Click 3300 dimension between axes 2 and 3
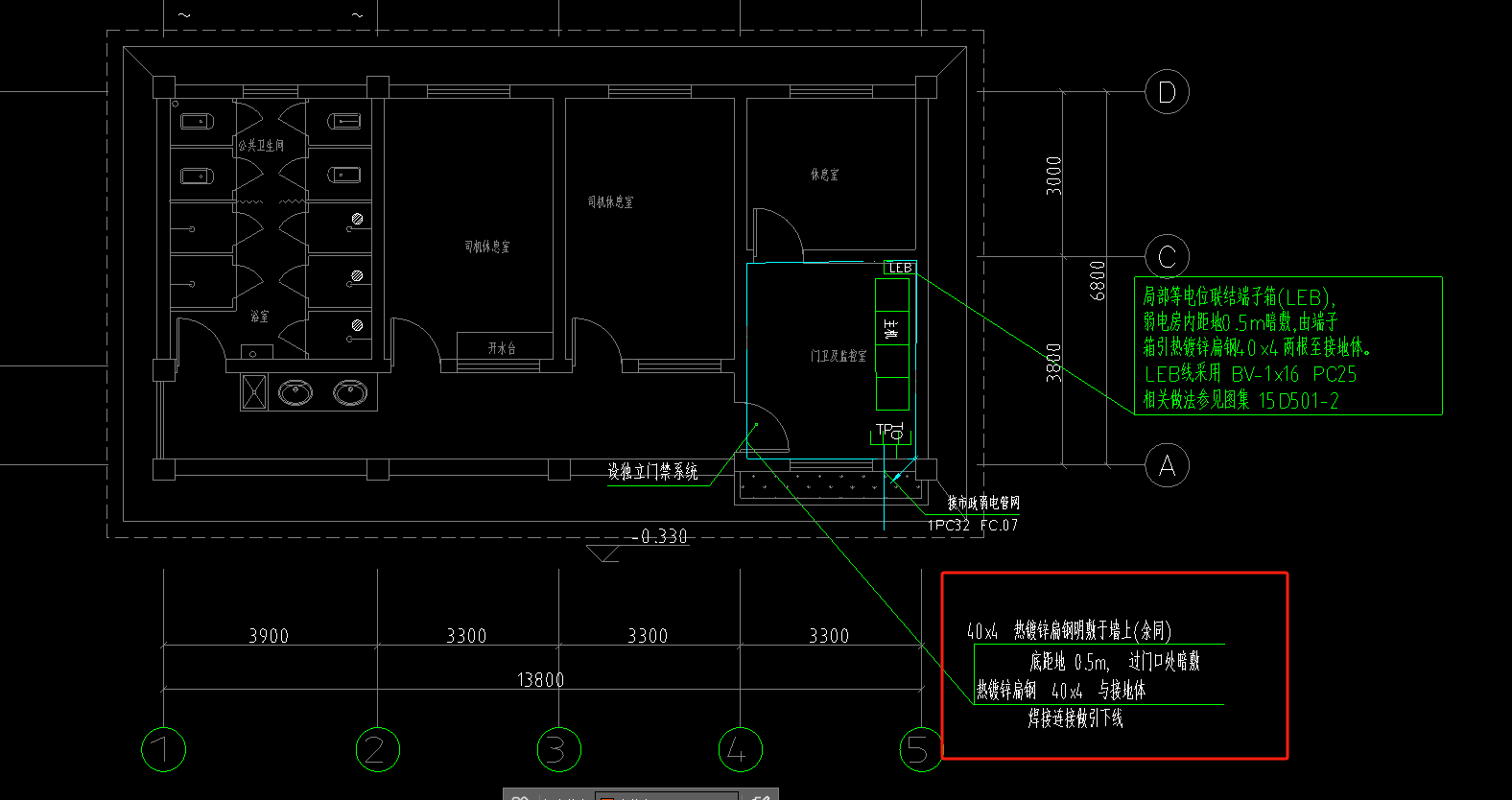The image size is (1512, 800). click(x=466, y=636)
